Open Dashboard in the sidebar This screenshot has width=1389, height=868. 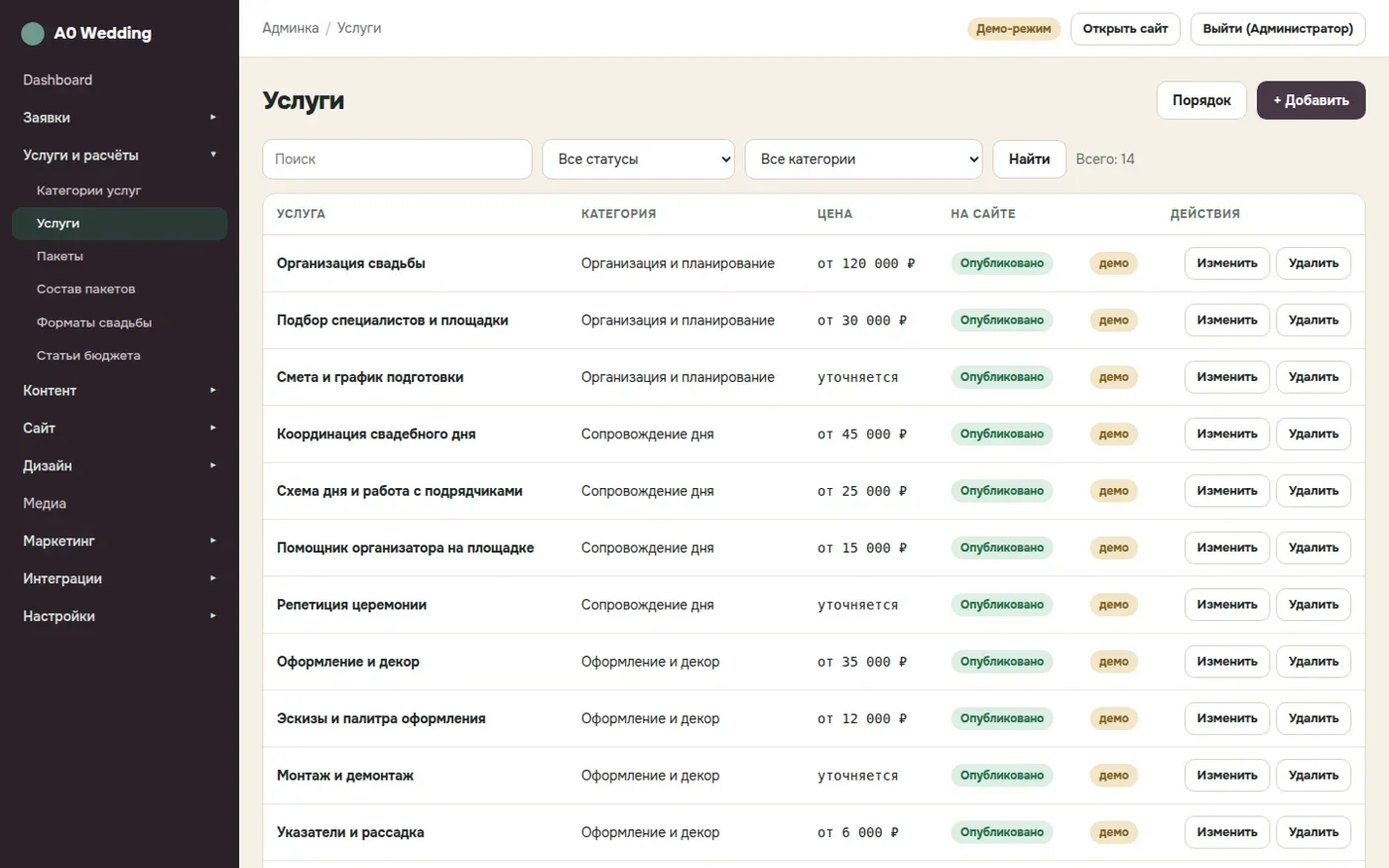point(119,79)
